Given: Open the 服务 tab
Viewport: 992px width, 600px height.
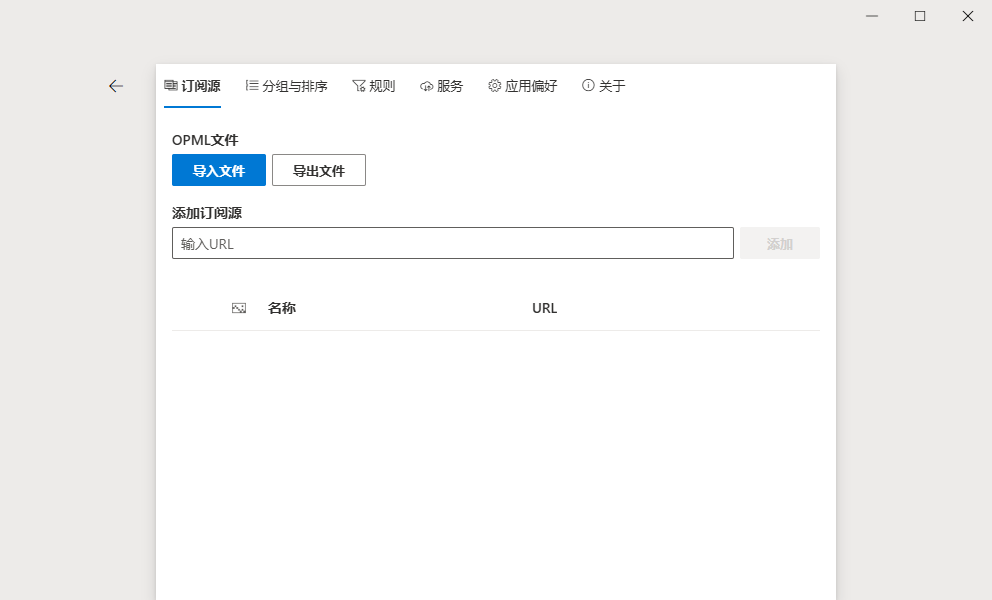Looking at the screenshot, I should click(441, 85).
